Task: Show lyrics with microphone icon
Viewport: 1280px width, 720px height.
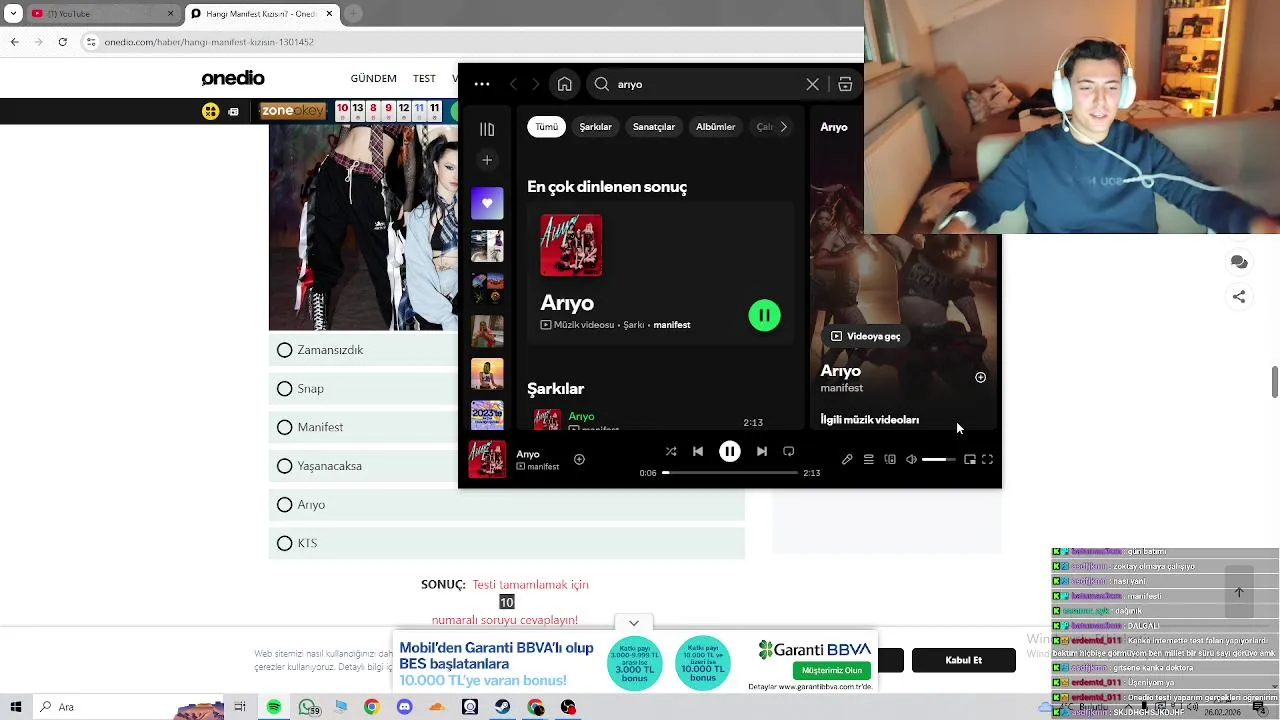Action: coord(847,460)
